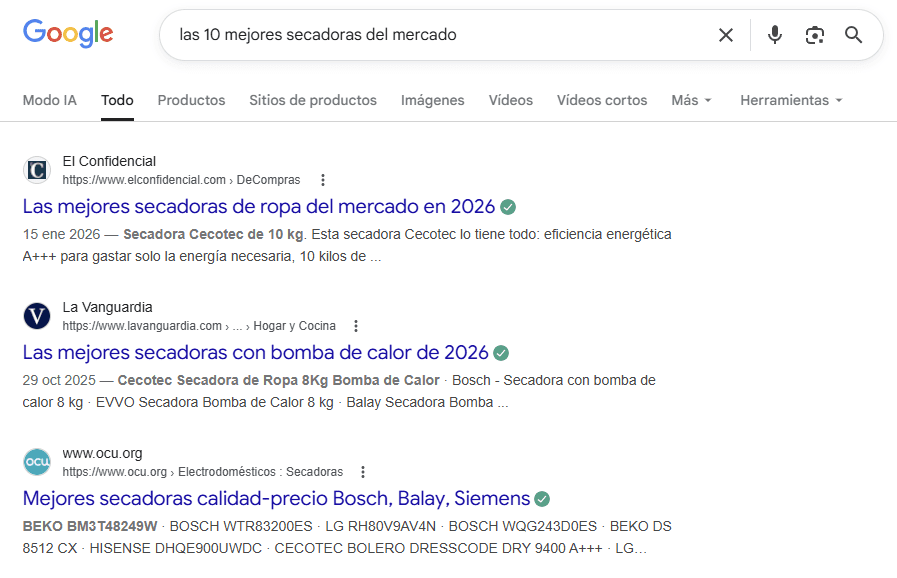
Task: Open three-dot menu on the OCU result
Action: coord(362,471)
